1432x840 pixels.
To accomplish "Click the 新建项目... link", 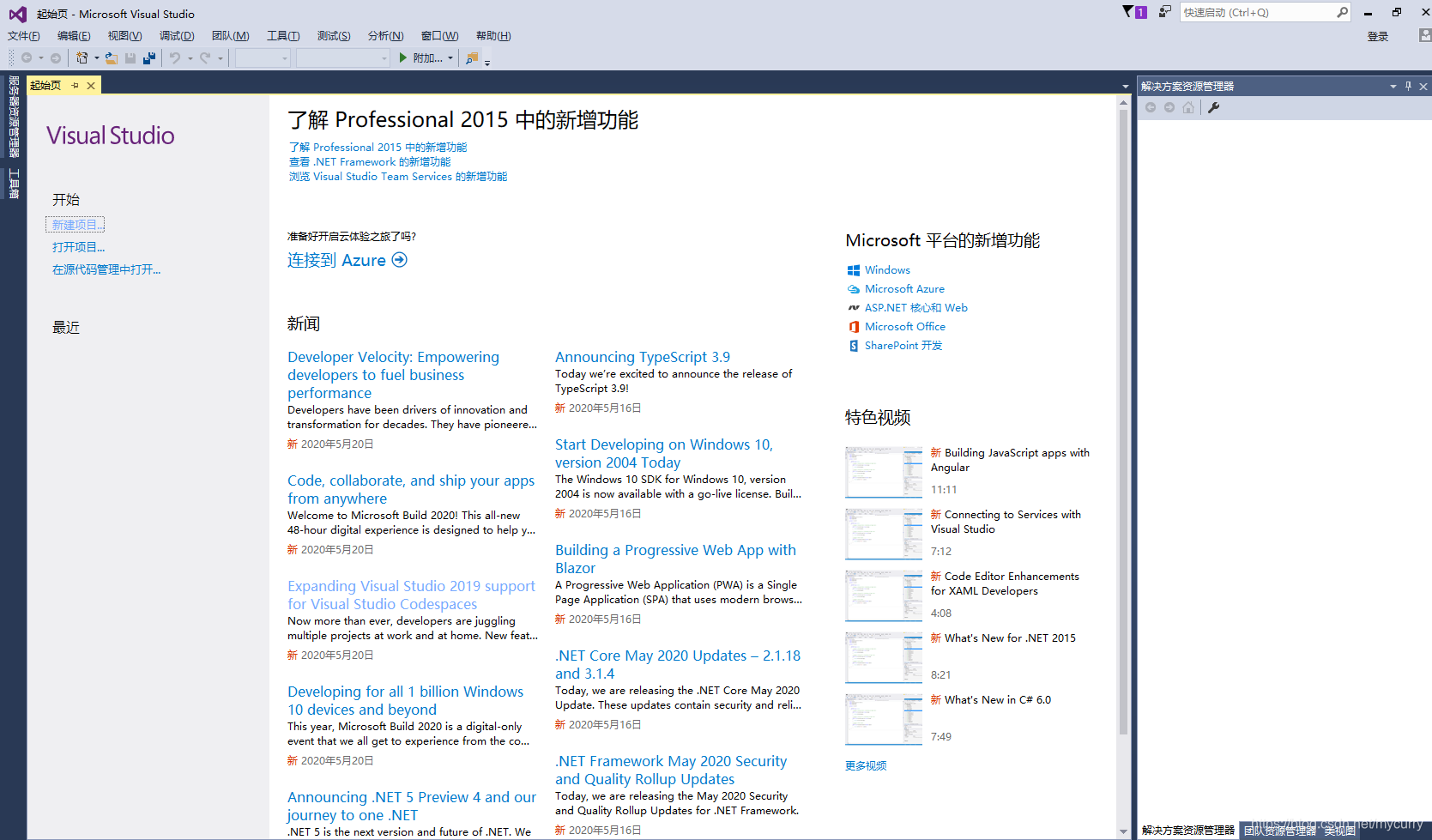I will point(76,225).
